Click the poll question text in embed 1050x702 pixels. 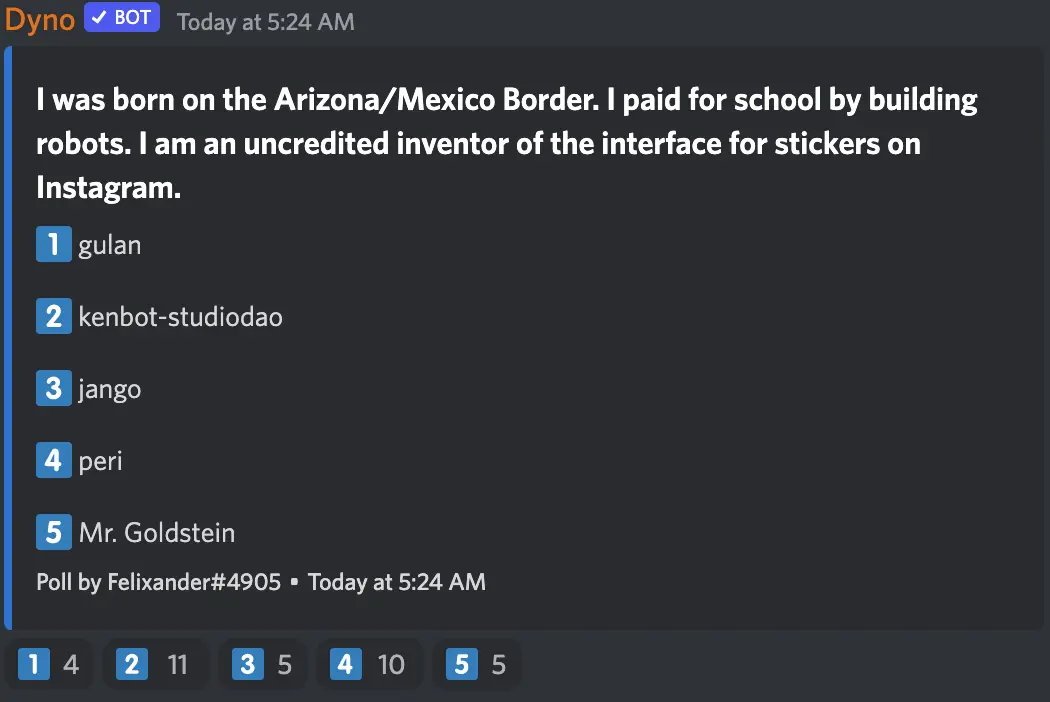(x=506, y=143)
